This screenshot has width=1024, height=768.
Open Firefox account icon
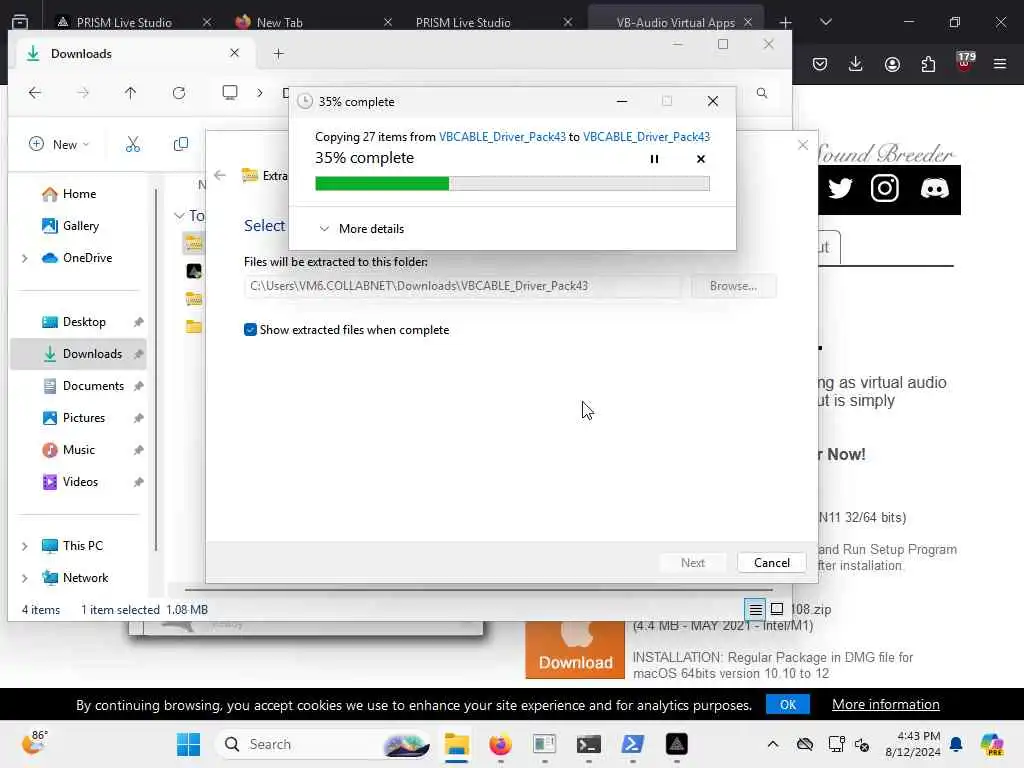tap(892, 64)
